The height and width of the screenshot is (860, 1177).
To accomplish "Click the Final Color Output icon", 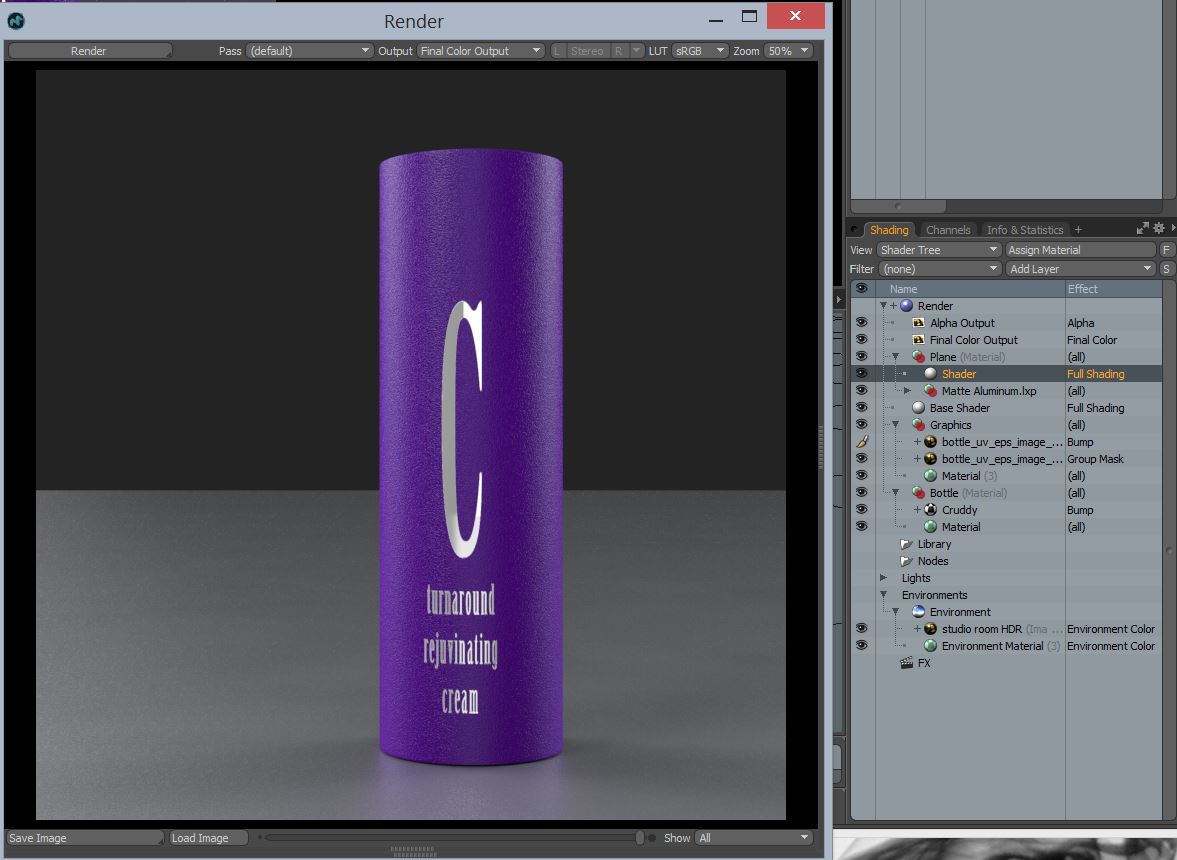I will coord(918,340).
